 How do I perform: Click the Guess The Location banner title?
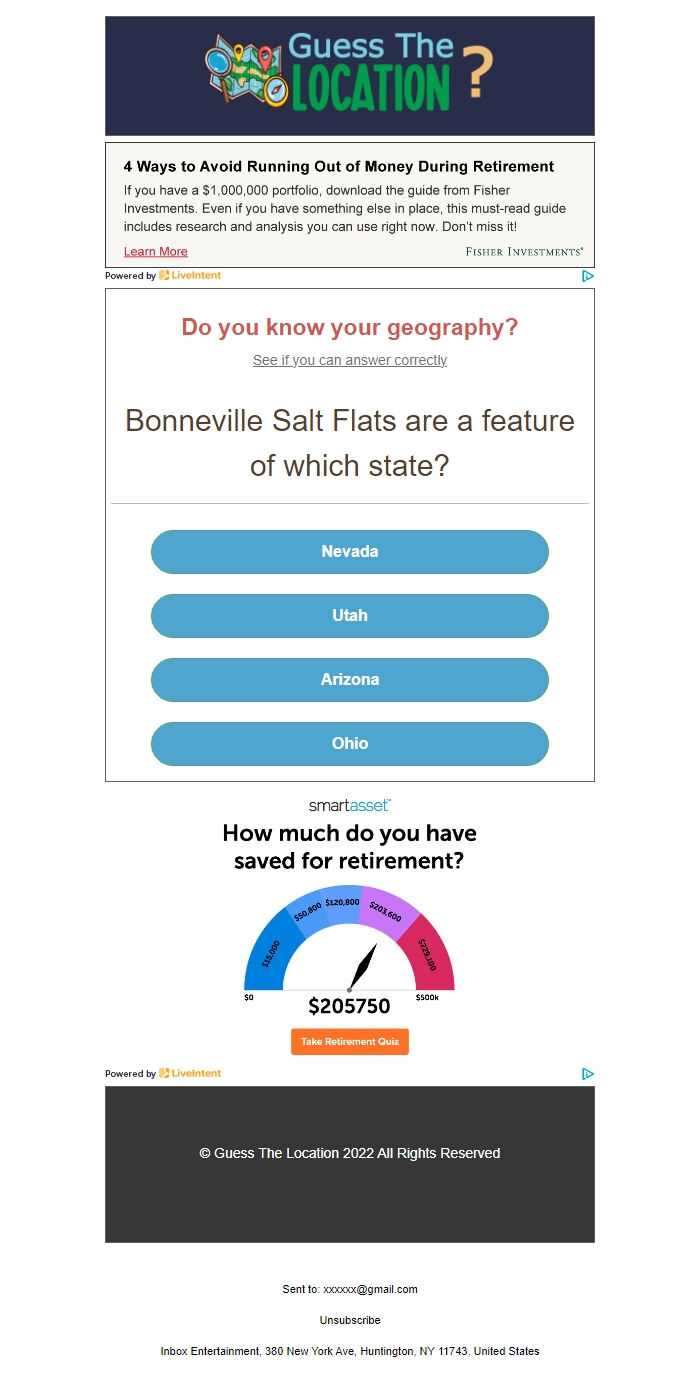(x=371, y=72)
